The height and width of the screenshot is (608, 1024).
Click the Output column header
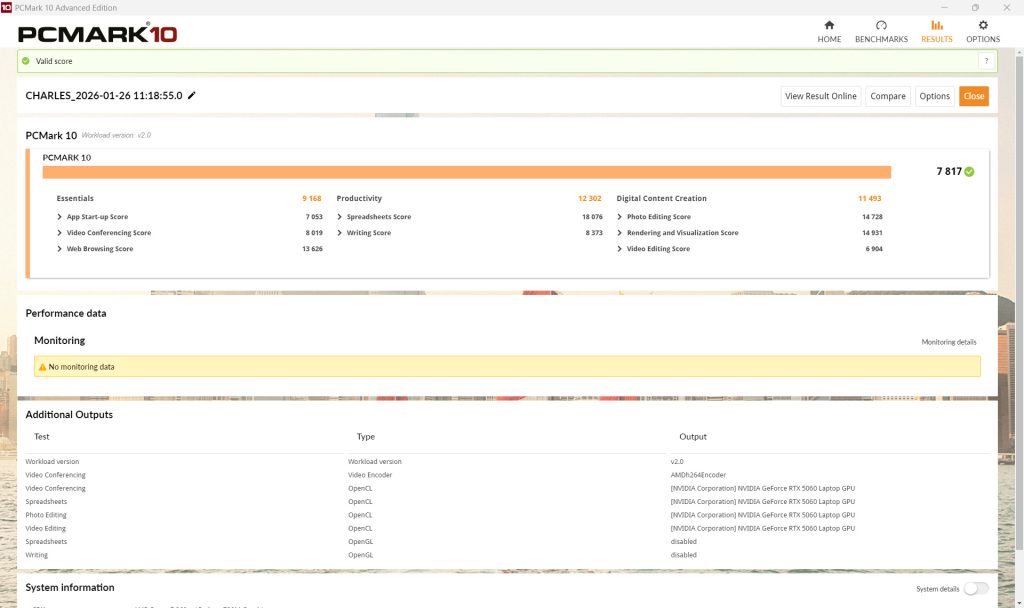click(x=693, y=437)
